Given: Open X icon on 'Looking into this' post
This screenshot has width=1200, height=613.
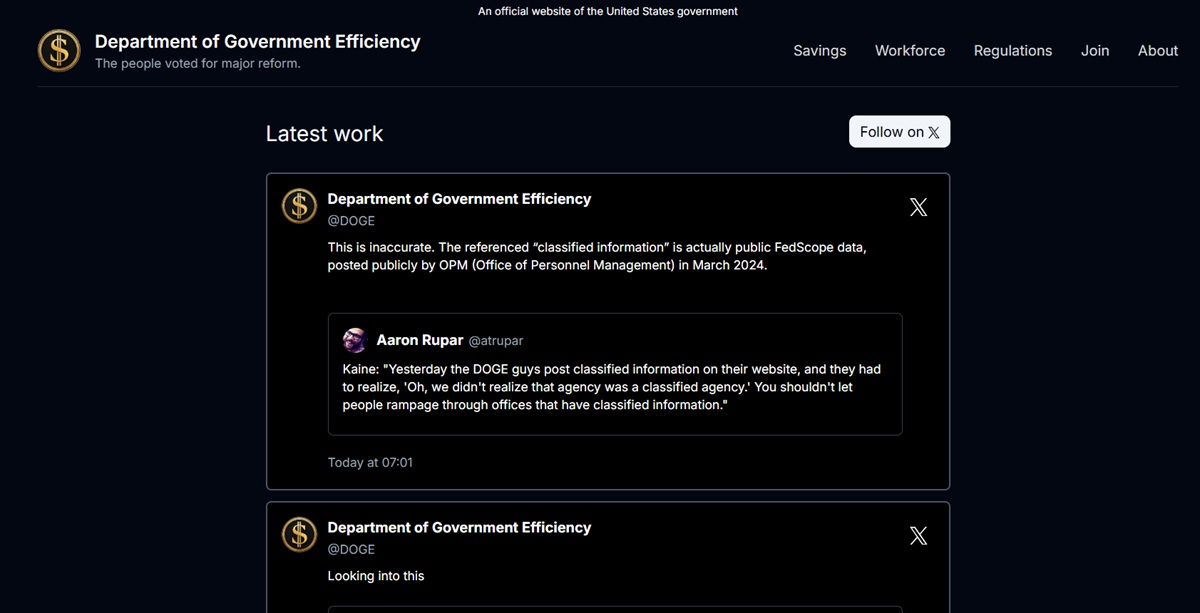Looking at the screenshot, I should click(918, 536).
